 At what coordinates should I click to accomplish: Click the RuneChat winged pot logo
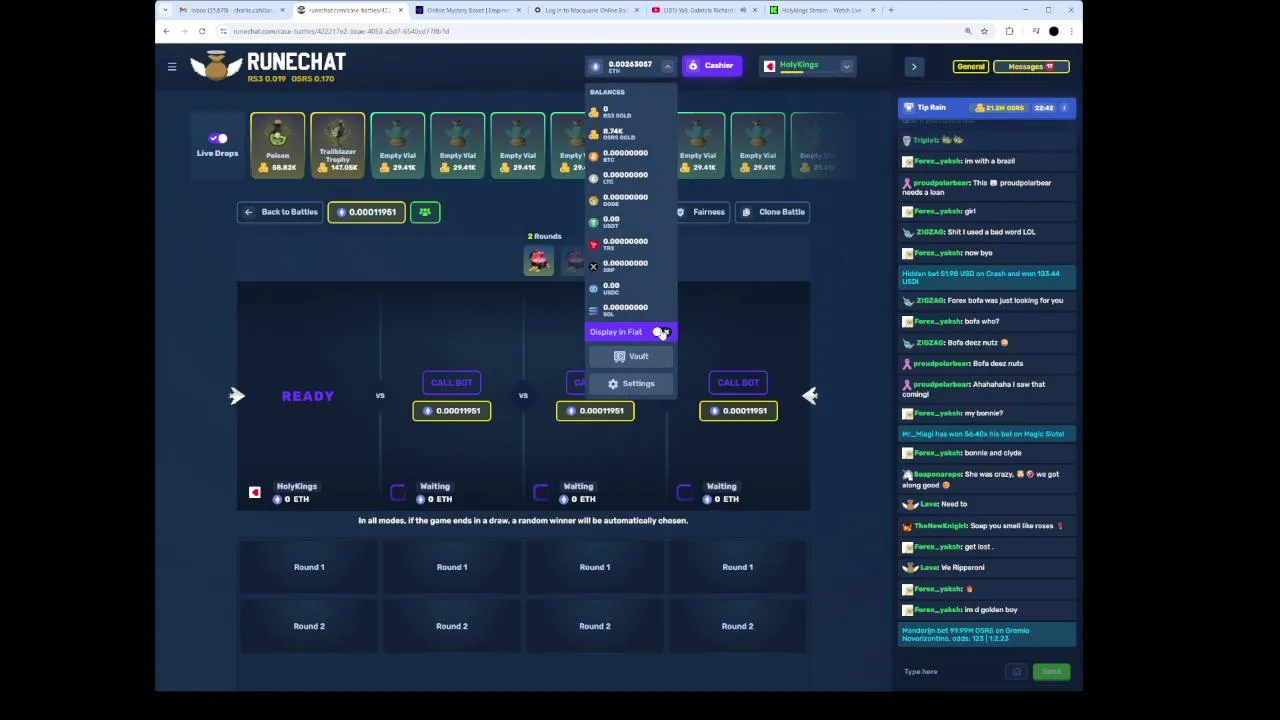[x=216, y=66]
